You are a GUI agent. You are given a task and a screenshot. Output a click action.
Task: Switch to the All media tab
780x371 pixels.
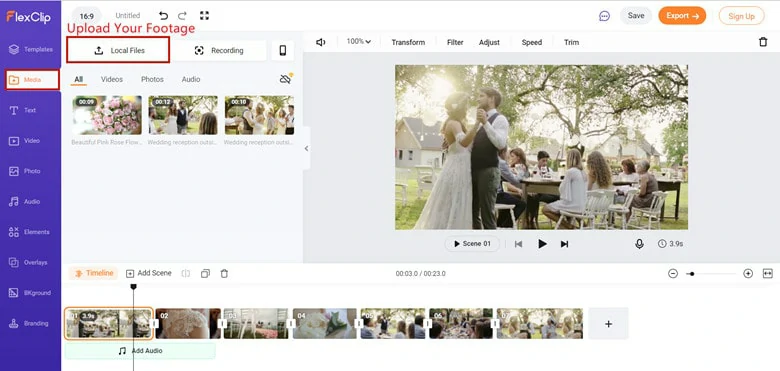(x=78, y=80)
